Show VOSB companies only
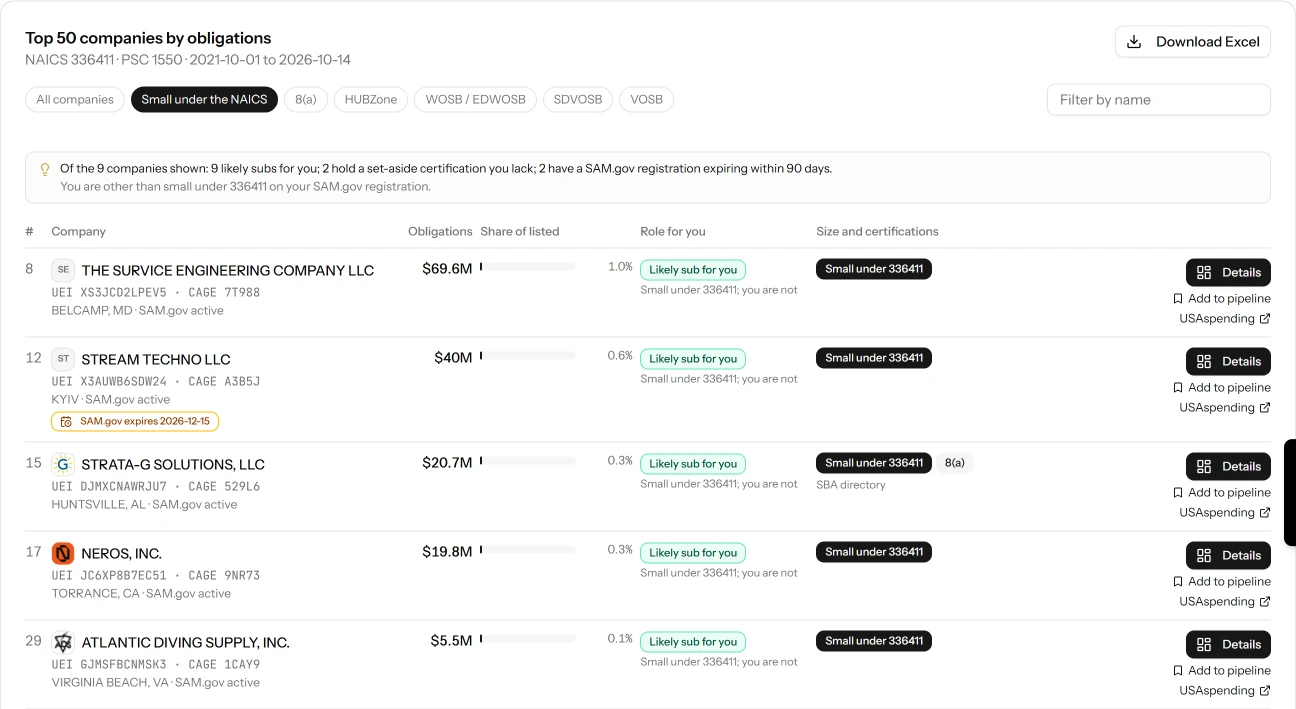 click(x=647, y=100)
